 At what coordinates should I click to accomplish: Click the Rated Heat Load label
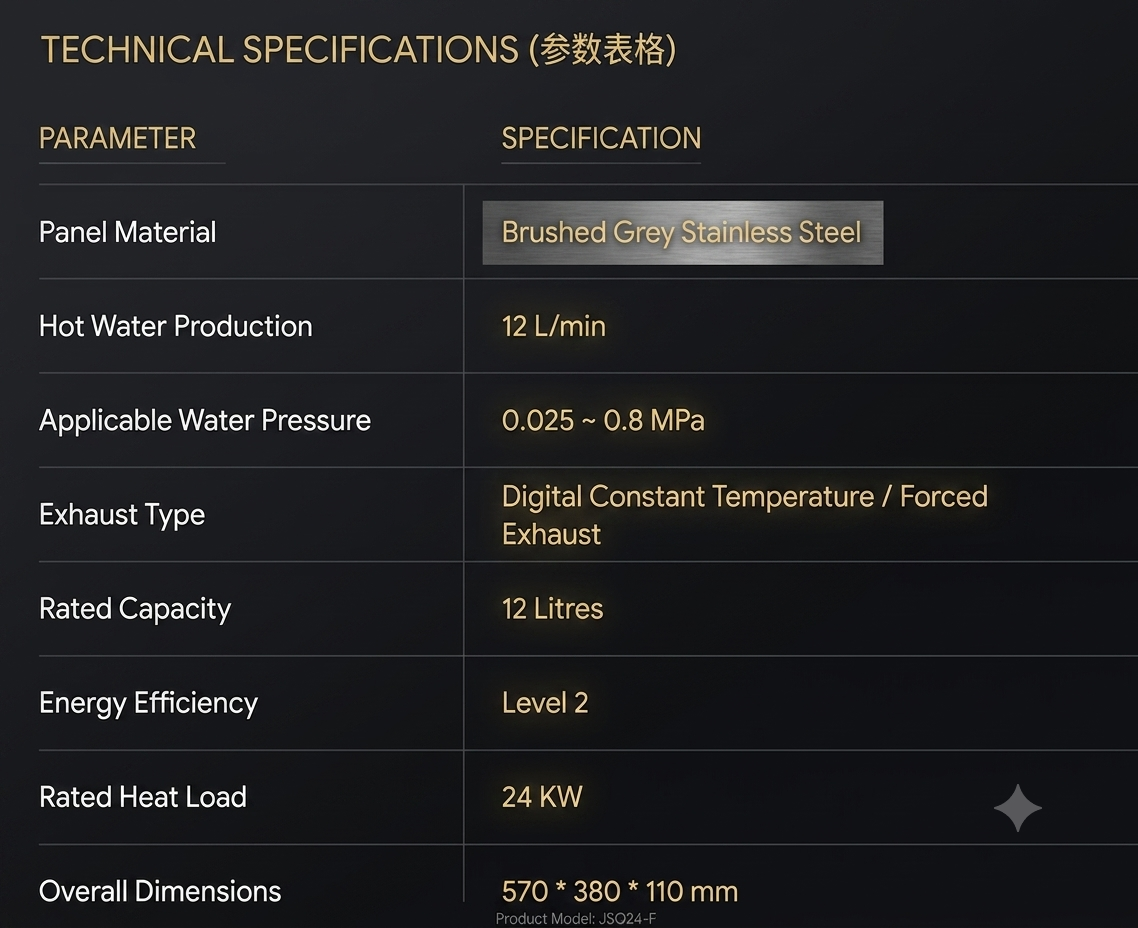coord(143,797)
